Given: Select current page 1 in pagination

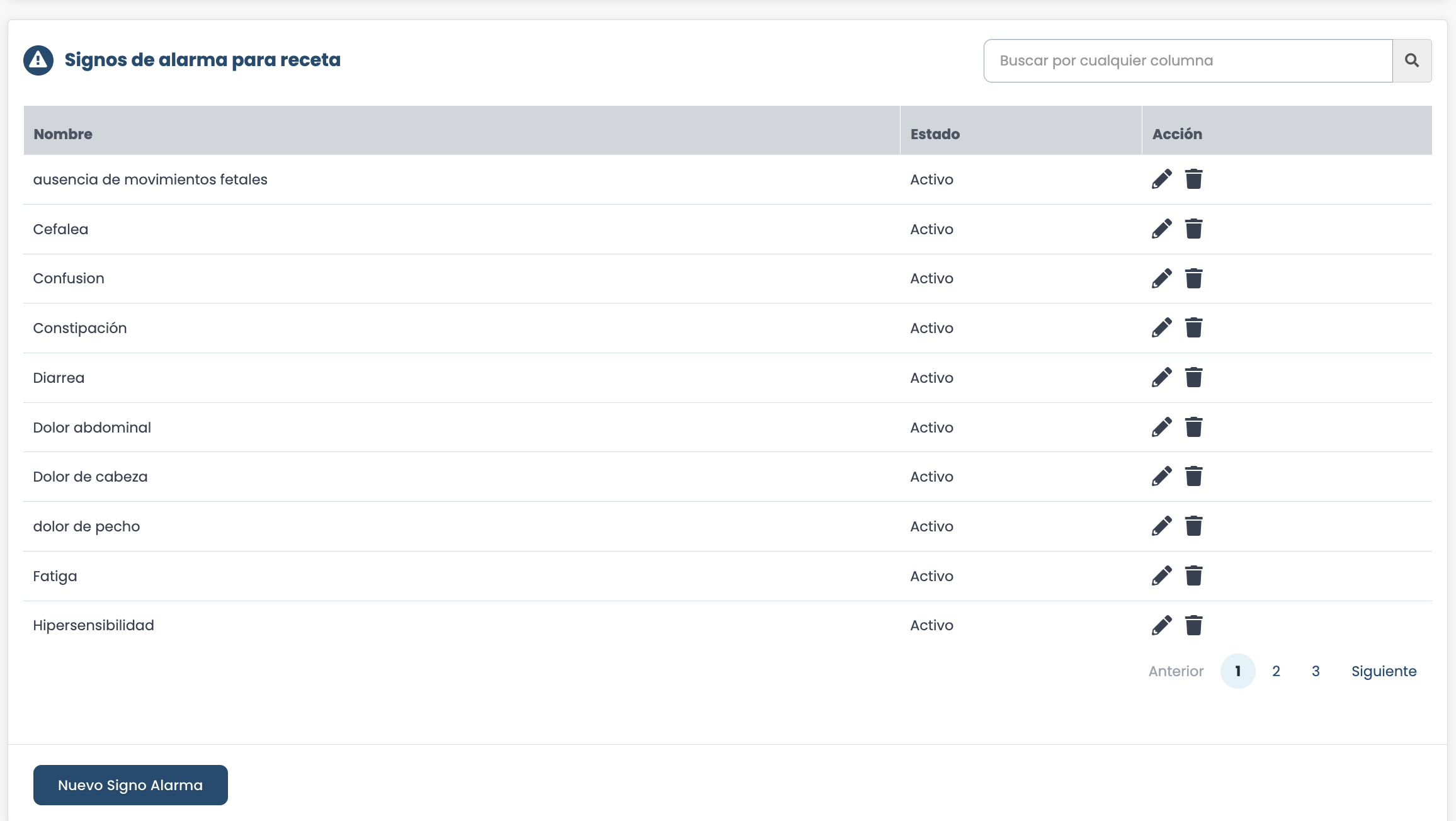Looking at the screenshot, I should click(1237, 671).
